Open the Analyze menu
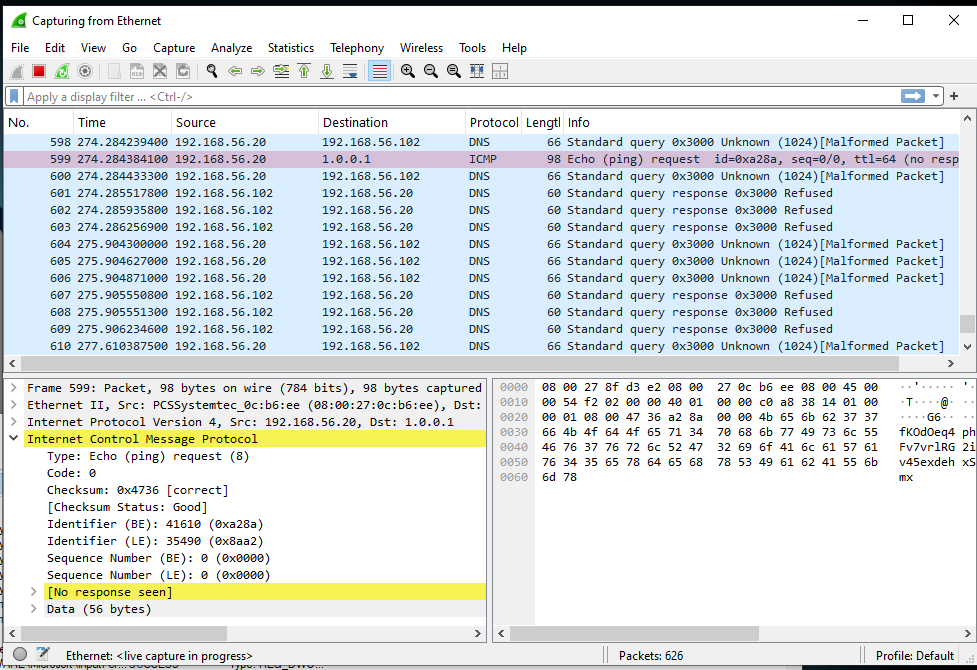Screen dimensions: 977x670 tap(231, 48)
